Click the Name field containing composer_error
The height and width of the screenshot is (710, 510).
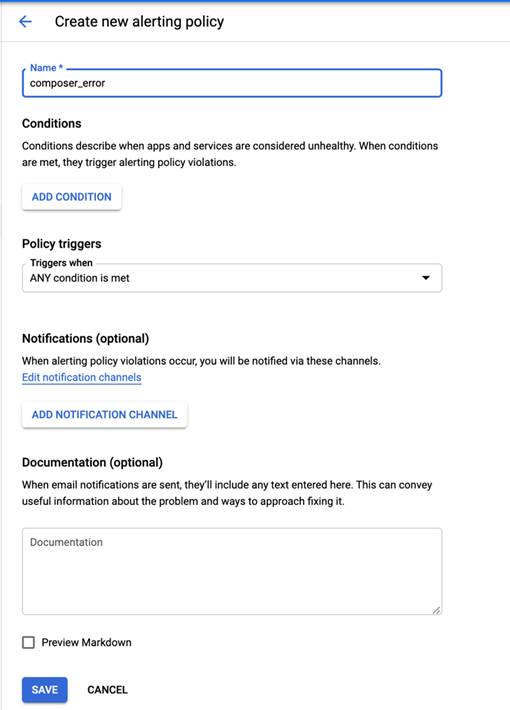(232, 83)
